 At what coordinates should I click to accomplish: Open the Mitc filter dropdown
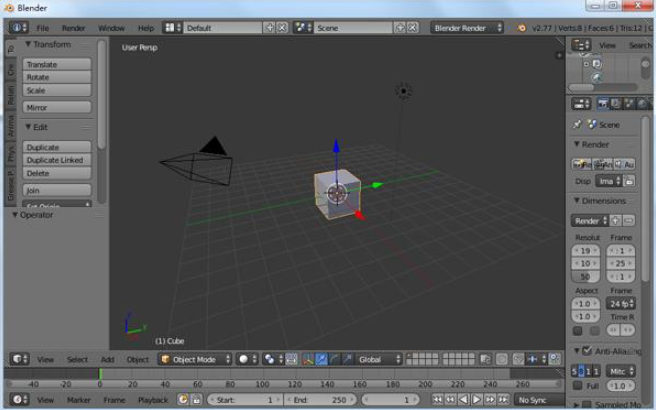(x=621, y=371)
